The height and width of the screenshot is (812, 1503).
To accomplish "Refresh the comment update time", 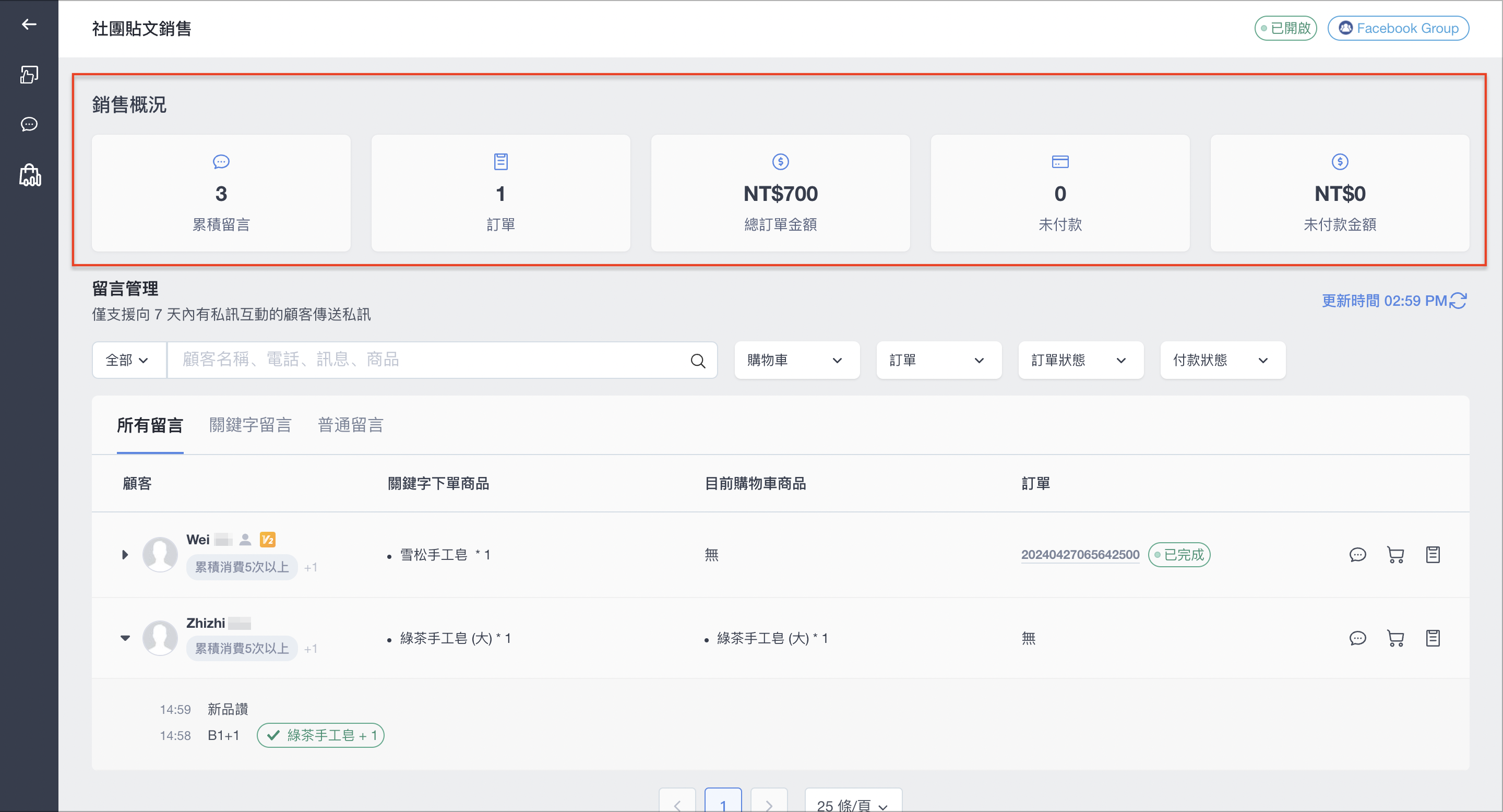I will click(1458, 301).
